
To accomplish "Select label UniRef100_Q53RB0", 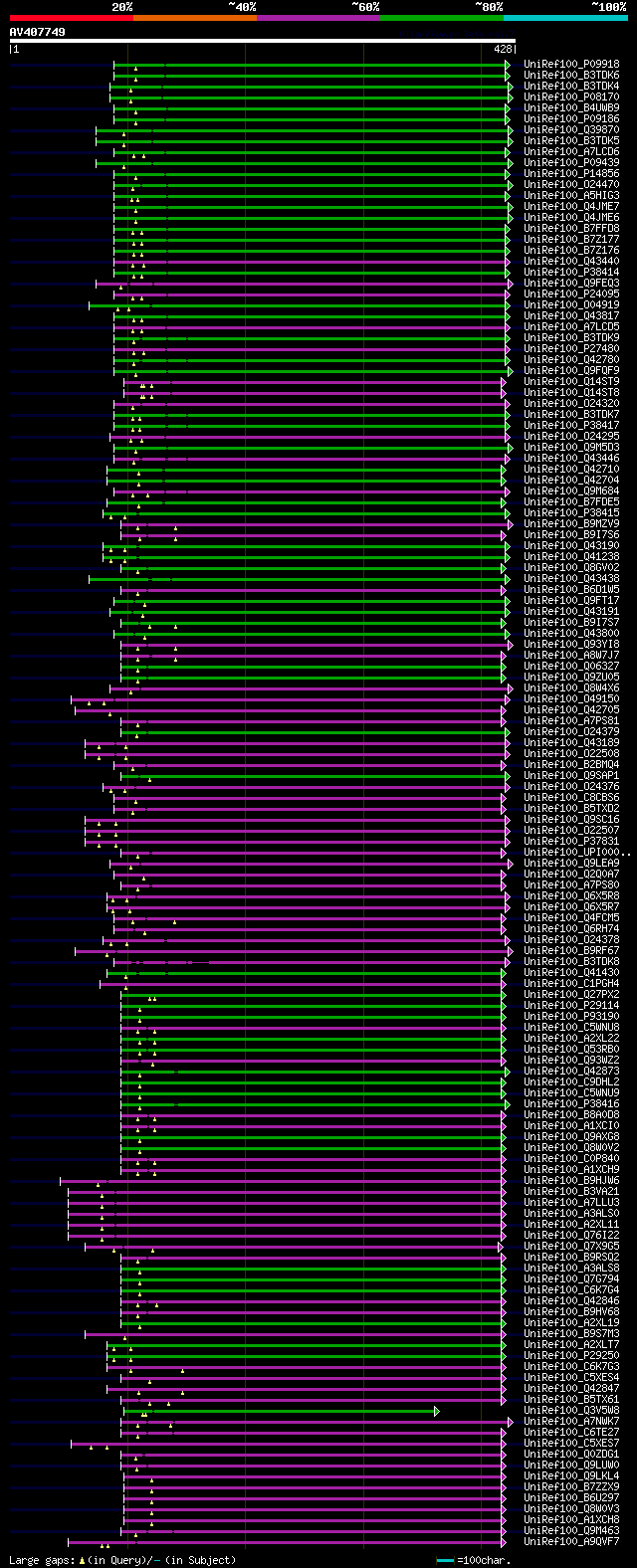I will (571, 1050).
